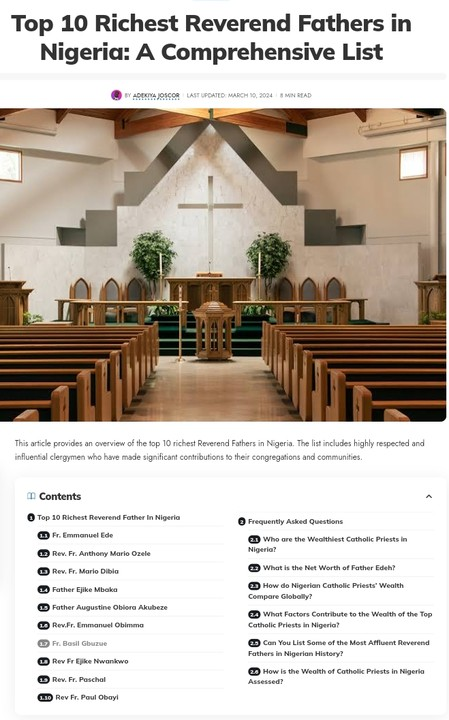Jump to Rev Fr Ejike Nwankwo
Screen dimensions: 449x720
pos(90,662)
